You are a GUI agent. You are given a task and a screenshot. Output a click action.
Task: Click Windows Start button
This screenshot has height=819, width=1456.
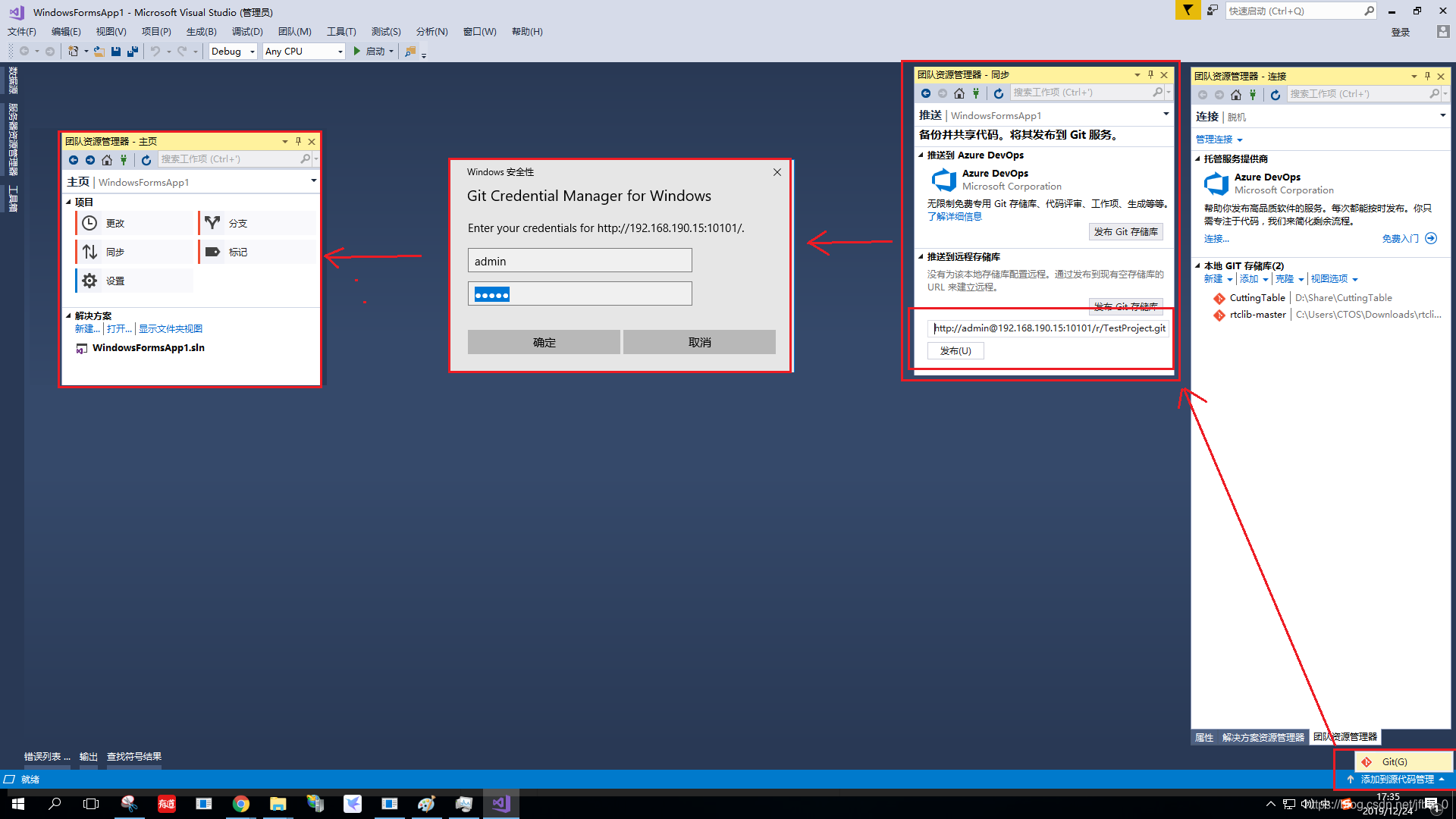pos(18,804)
